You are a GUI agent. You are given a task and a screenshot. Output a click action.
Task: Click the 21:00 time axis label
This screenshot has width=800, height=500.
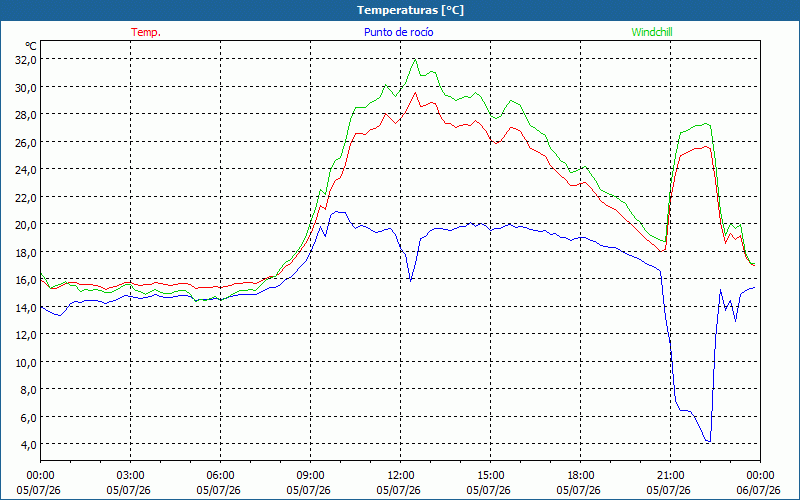click(670, 476)
